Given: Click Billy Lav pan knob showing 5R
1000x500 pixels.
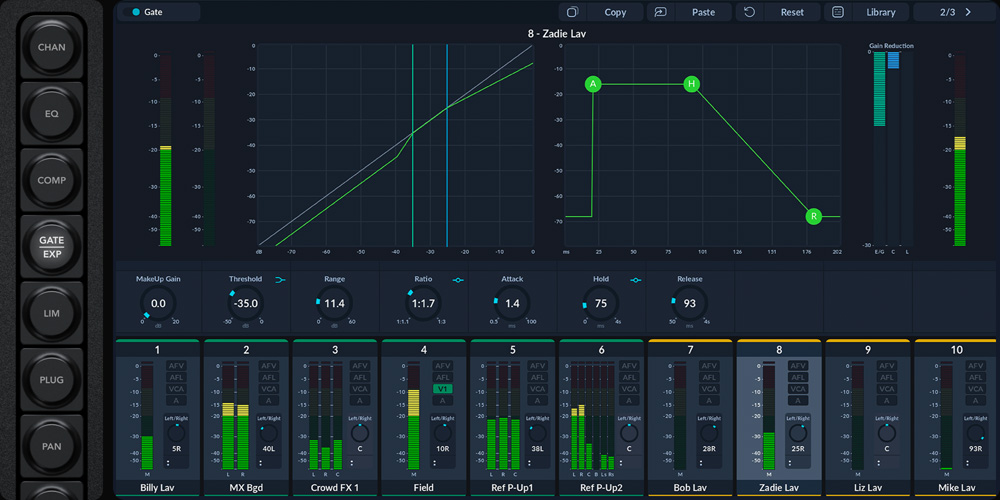Looking at the screenshot, I should 177,434.
